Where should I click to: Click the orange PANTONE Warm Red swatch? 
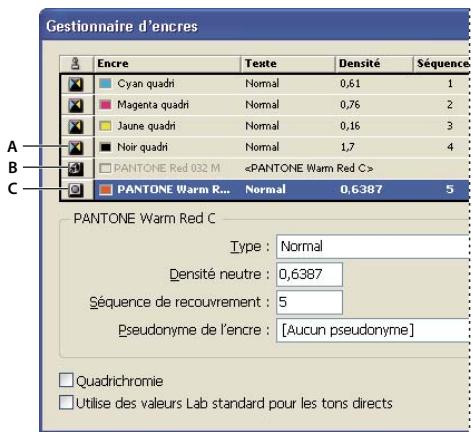105,189
